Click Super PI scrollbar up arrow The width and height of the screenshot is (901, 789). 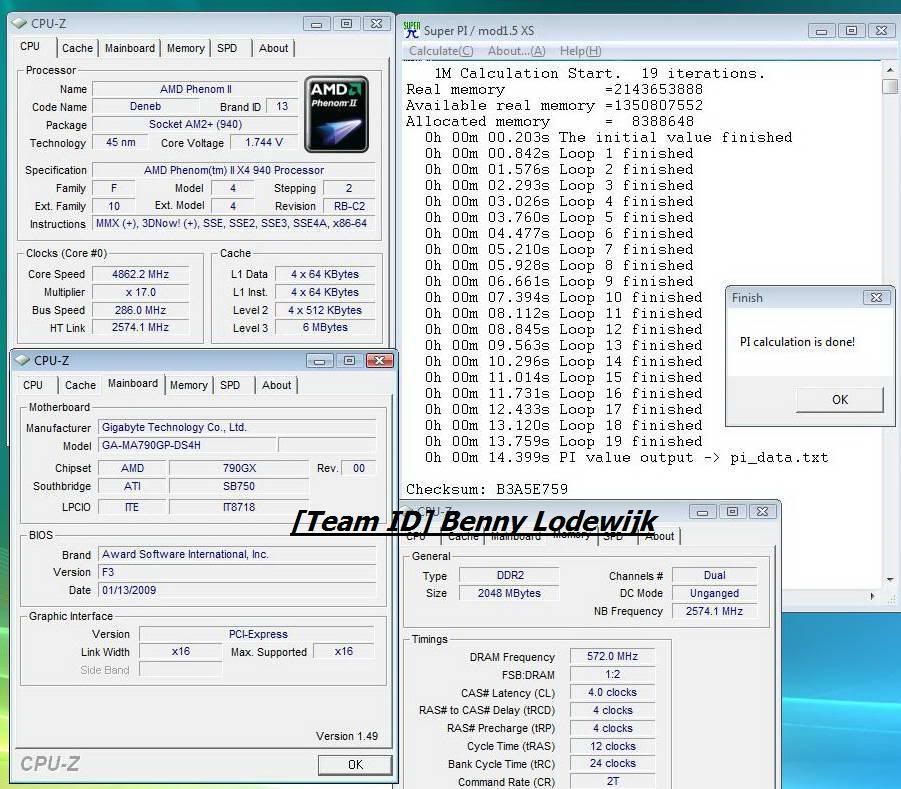pyautogui.click(x=890, y=70)
